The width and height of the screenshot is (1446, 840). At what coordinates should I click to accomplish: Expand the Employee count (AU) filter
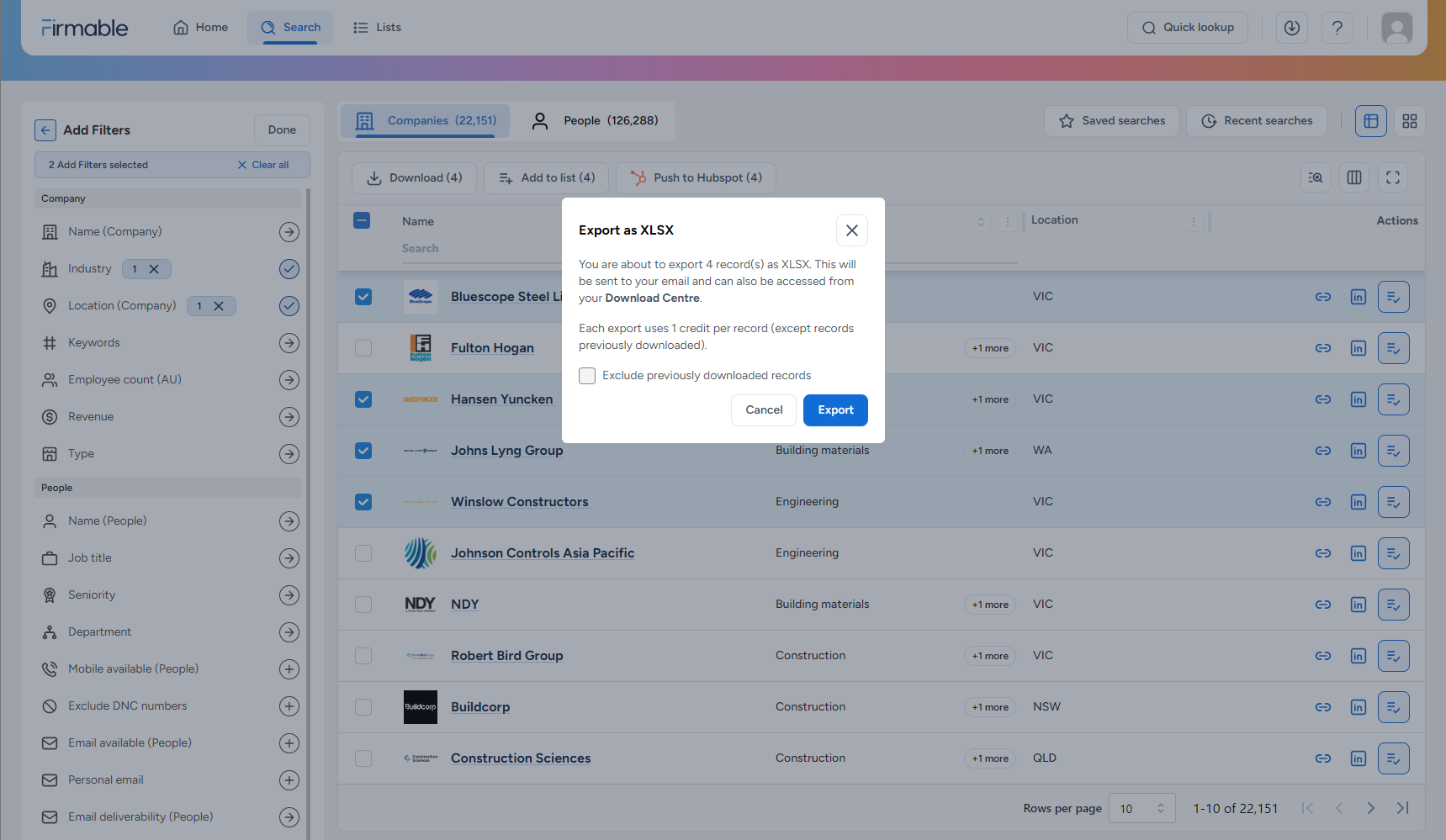pyautogui.click(x=289, y=380)
